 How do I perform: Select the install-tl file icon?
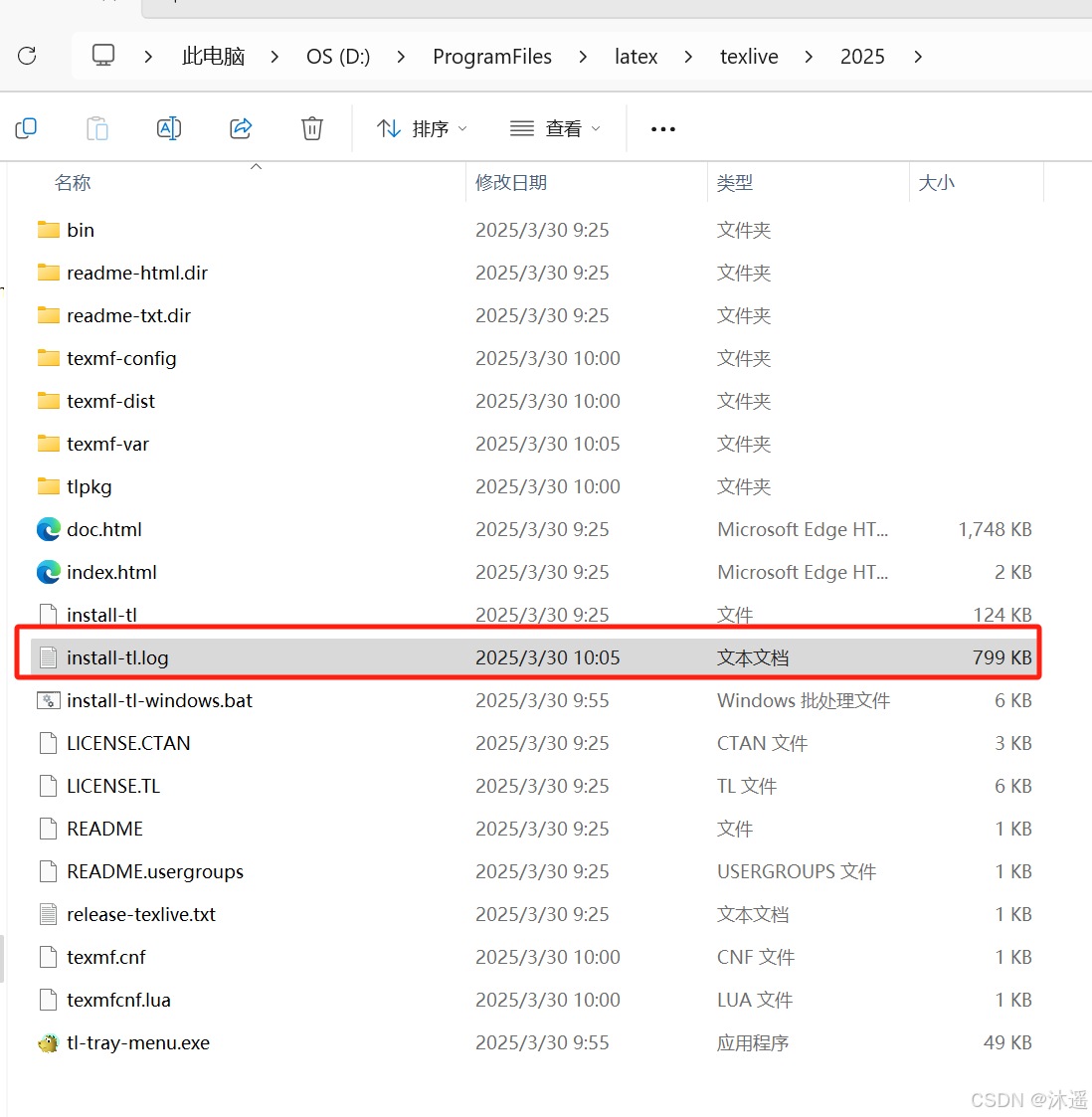[x=49, y=614]
